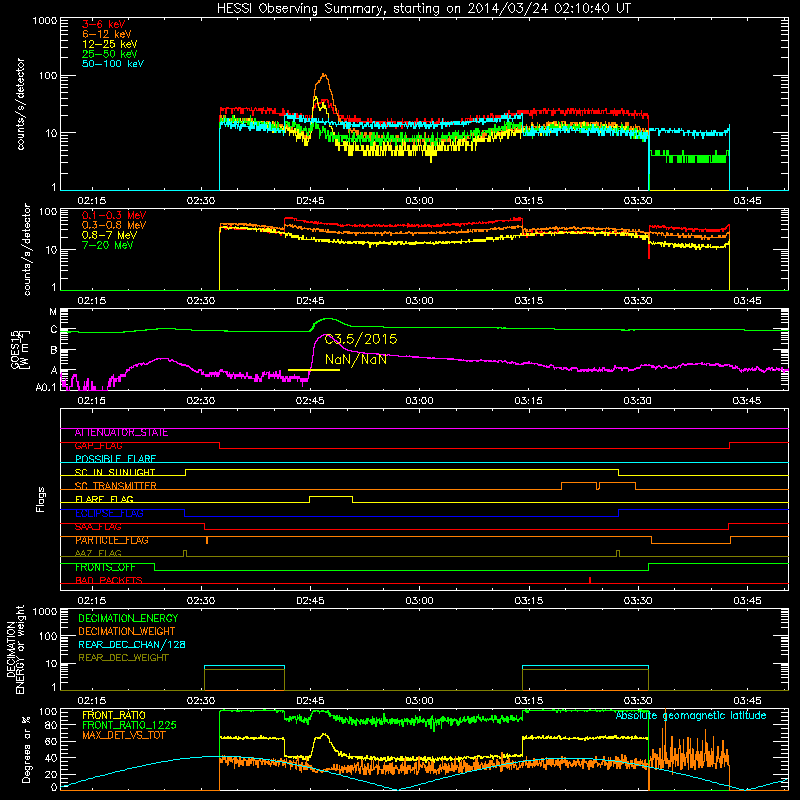Click the raised FLARE_FLAG segment near 02:45
The height and width of the screenshot is (800, 800).
click(331, 496)
